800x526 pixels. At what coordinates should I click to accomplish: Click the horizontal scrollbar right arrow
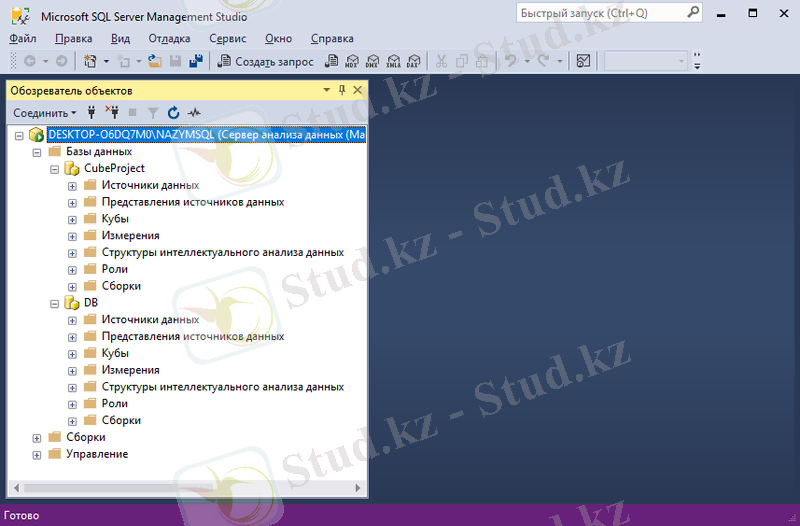(x=358, y=488)
